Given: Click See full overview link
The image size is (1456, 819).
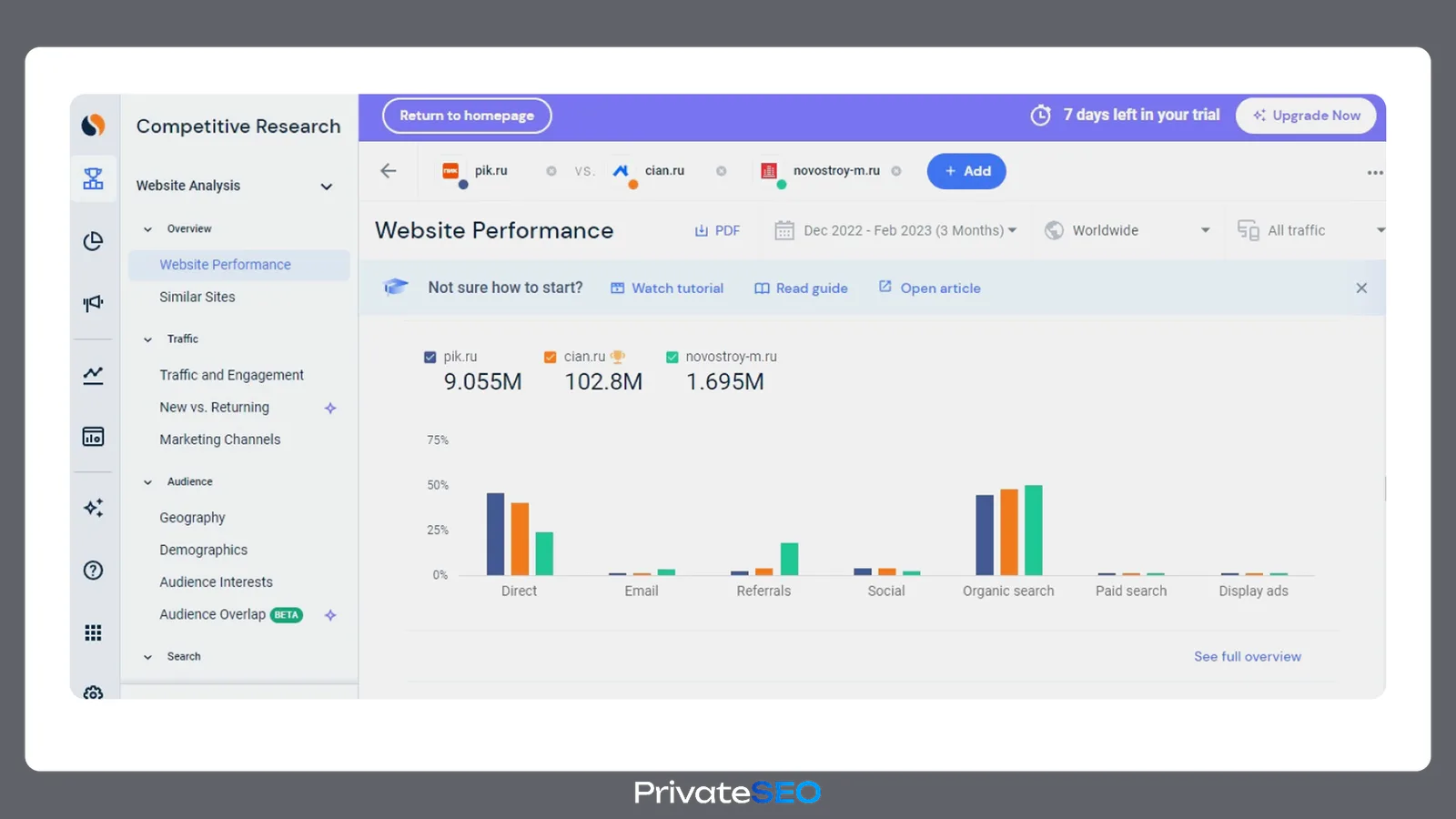Looking at the screenshot, I should (1248, 656).
